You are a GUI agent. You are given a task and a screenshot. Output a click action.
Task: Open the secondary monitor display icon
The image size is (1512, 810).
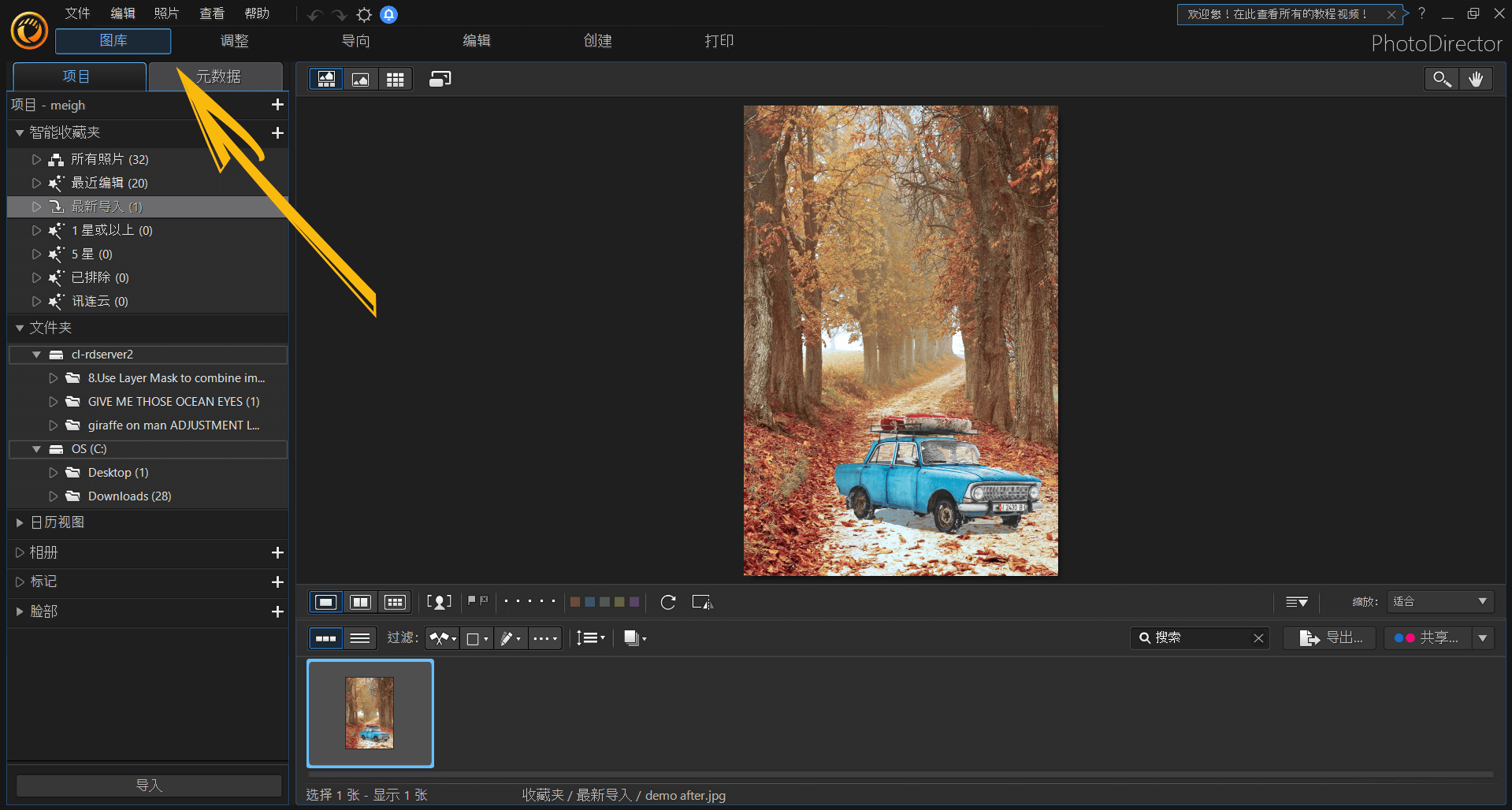pos(440,79)
